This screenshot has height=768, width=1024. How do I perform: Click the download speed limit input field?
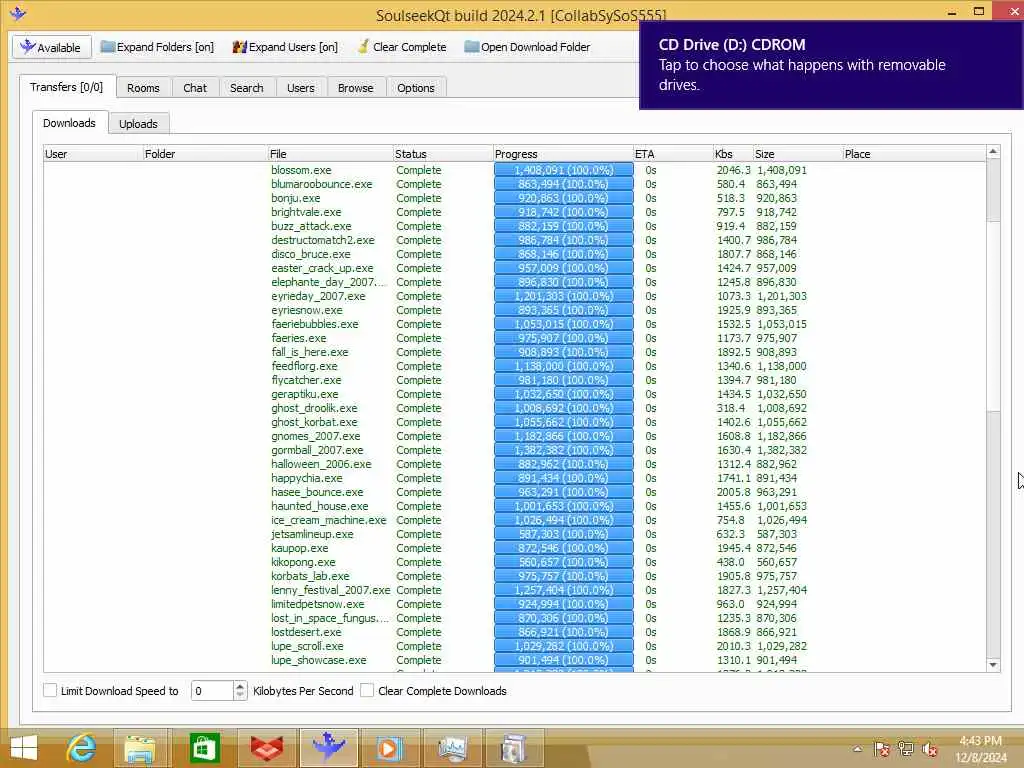click(212, 690)
